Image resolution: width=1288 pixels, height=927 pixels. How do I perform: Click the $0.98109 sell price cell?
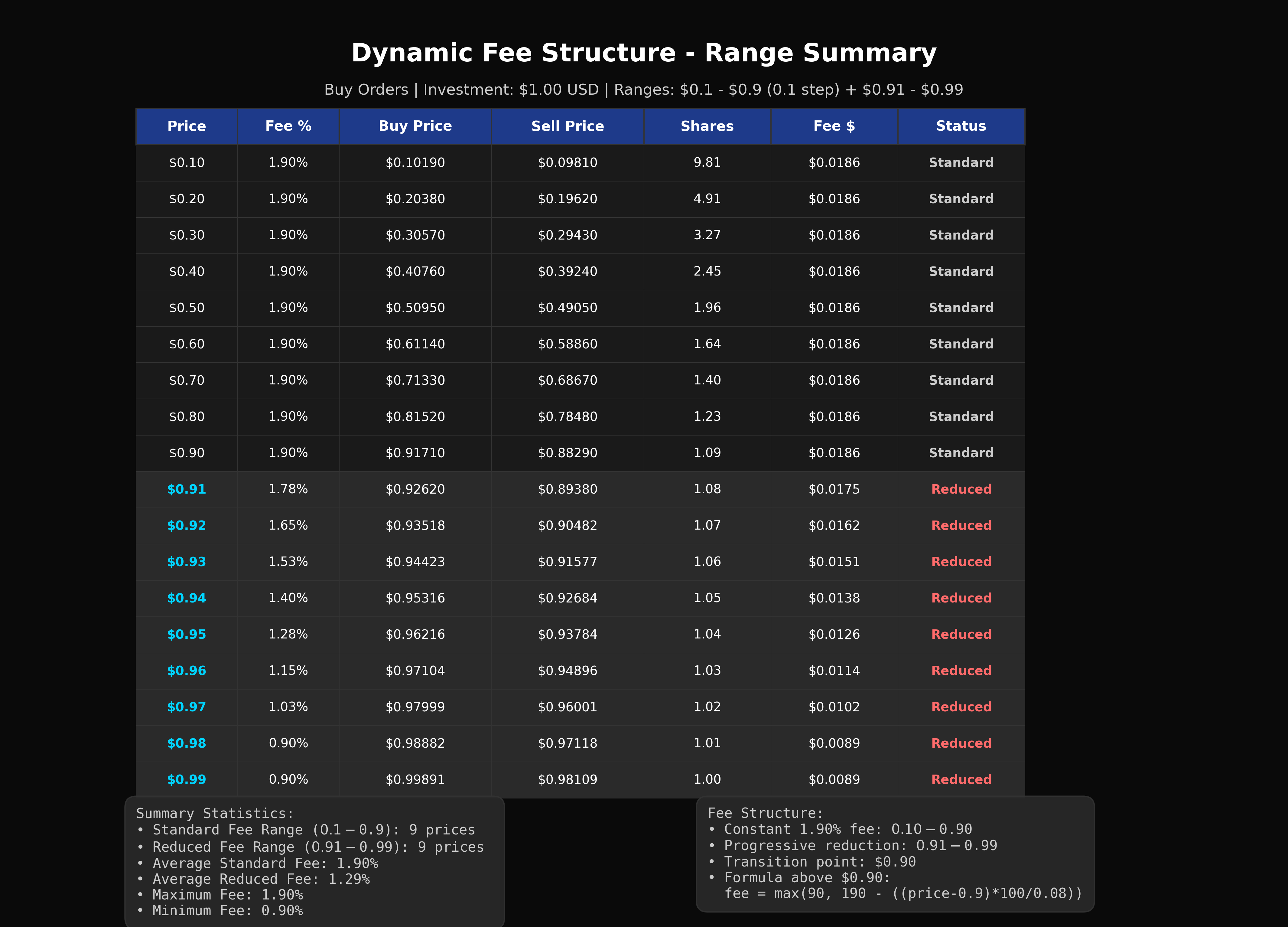[567, 779]
